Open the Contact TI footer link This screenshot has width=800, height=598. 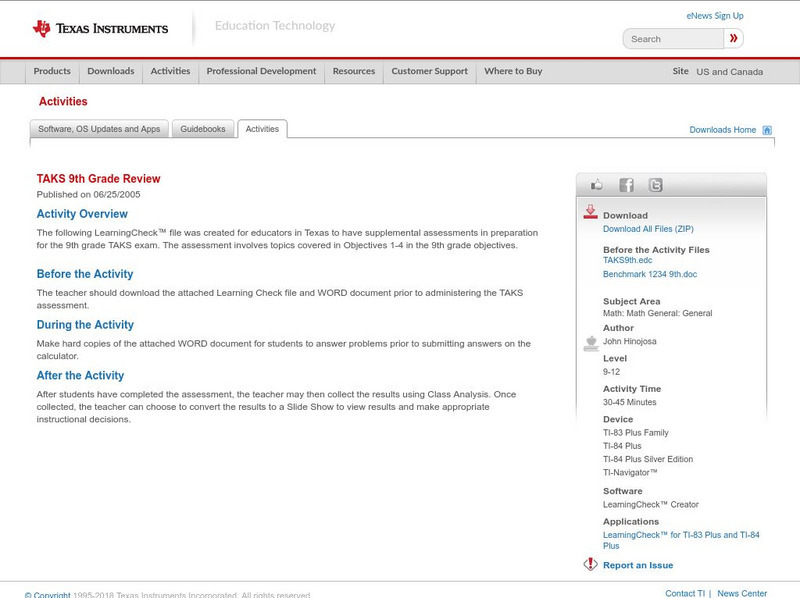685,593
